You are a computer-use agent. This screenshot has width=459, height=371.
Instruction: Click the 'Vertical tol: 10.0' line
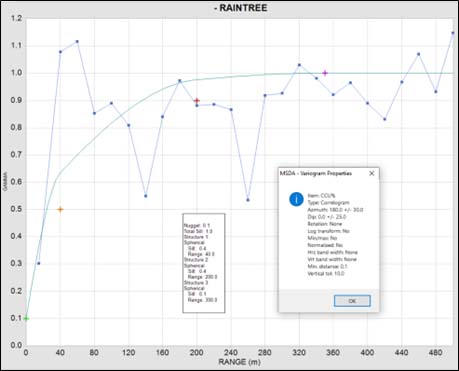tap(326, 273)
